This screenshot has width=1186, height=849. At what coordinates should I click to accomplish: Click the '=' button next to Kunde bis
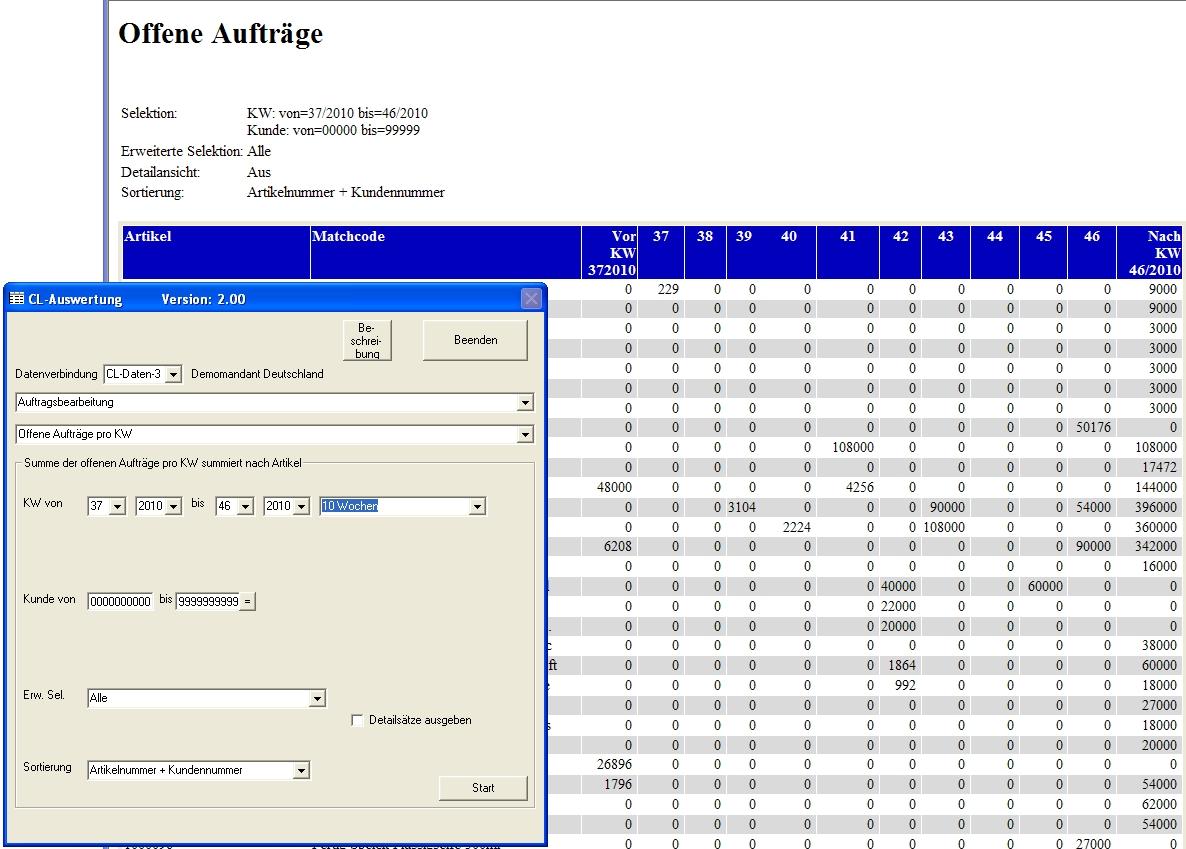pos(247,602)
